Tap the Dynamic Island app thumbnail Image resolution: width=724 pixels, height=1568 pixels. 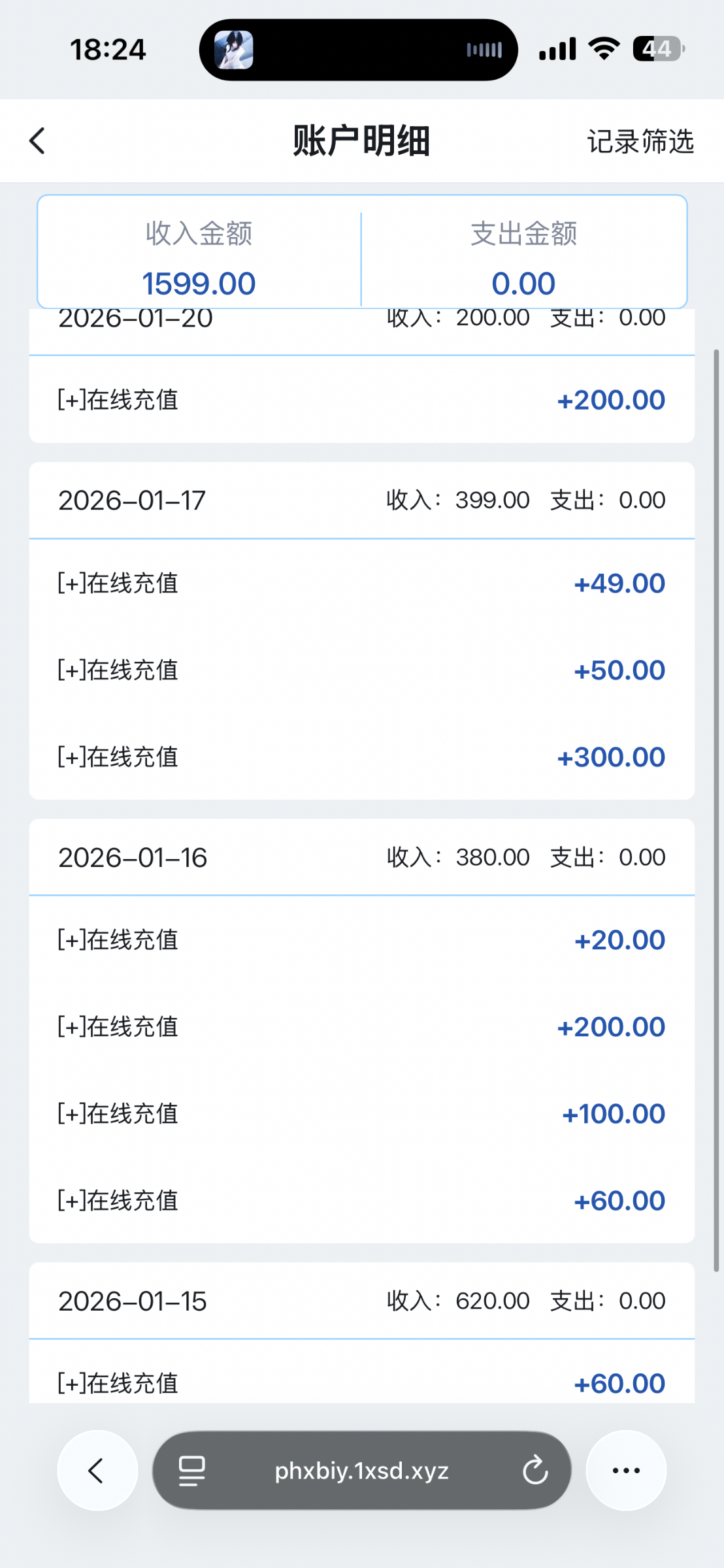pos(233,50)
